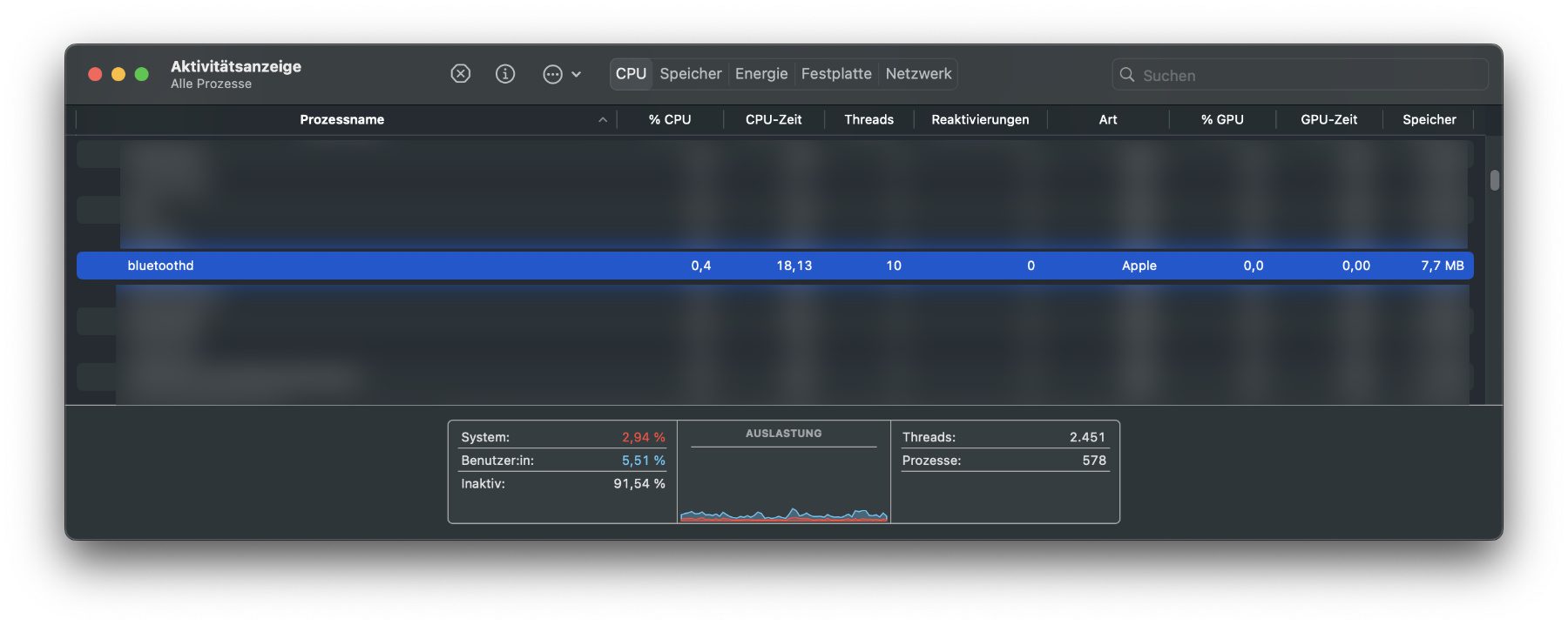1568x626 pixels.
Task: Click the stop process X icon
Action: click(460, 74)
